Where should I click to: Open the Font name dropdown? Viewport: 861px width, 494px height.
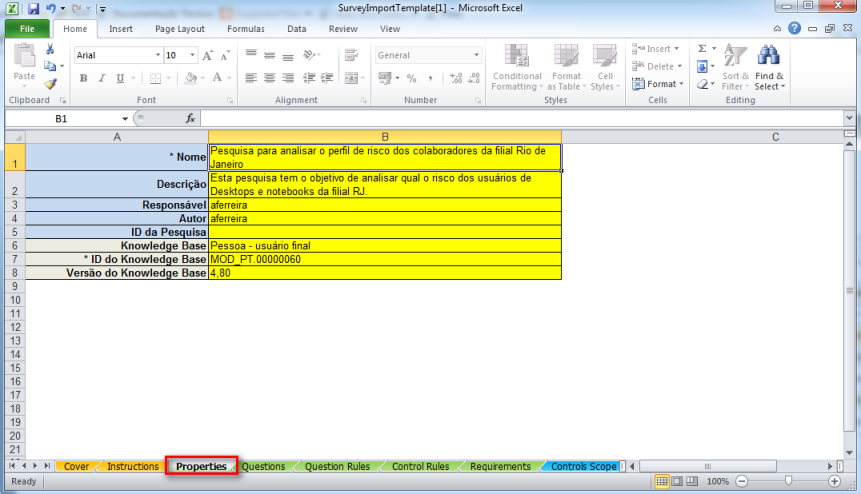pos(158,55)
